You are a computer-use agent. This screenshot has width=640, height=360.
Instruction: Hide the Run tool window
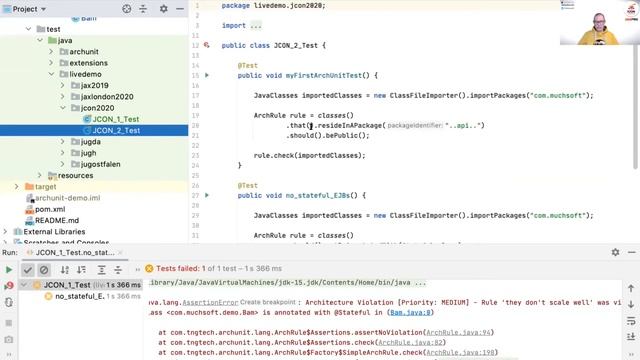point(631,252)
